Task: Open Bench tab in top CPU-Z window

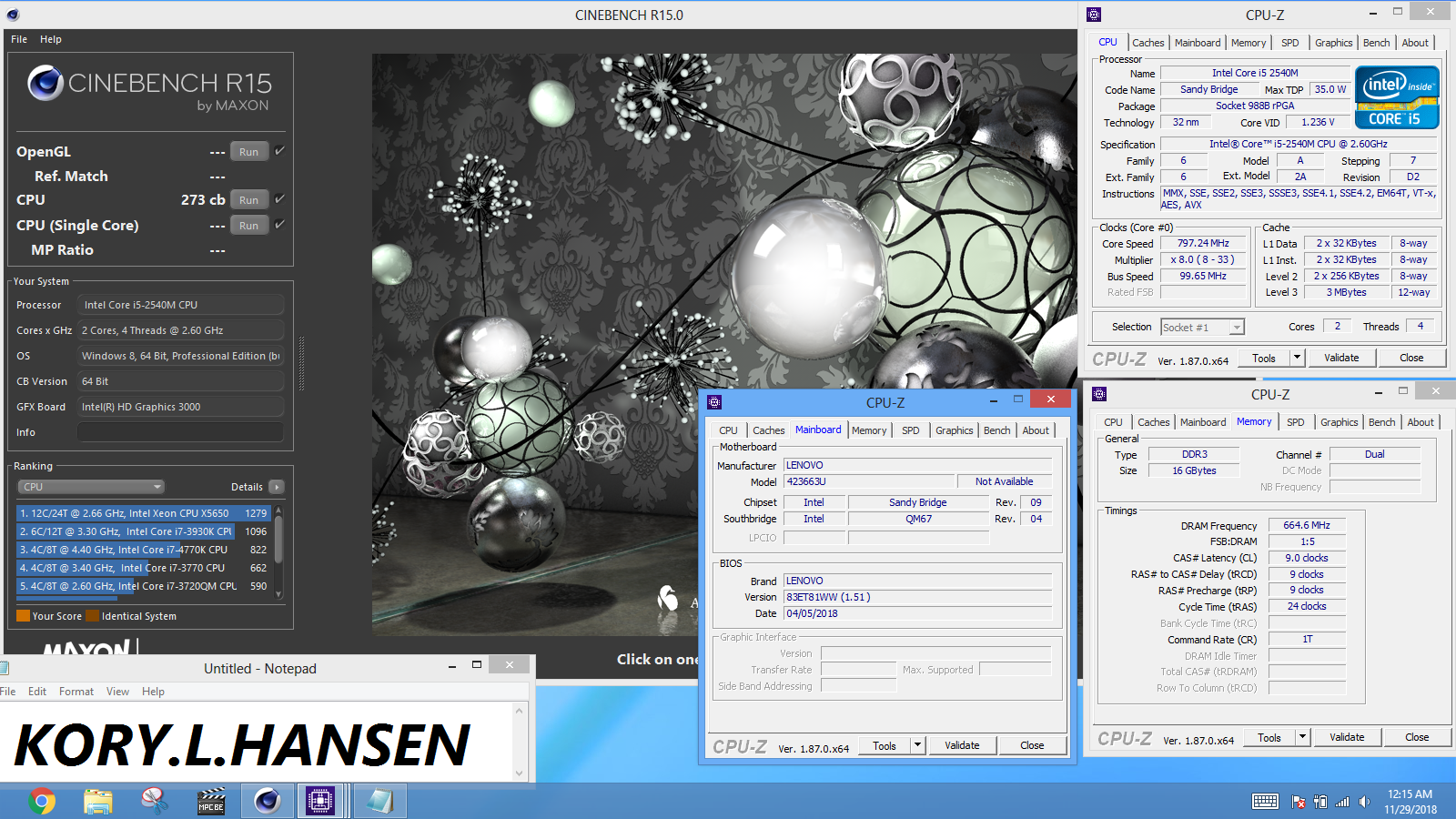Action: click(1376, 43)
